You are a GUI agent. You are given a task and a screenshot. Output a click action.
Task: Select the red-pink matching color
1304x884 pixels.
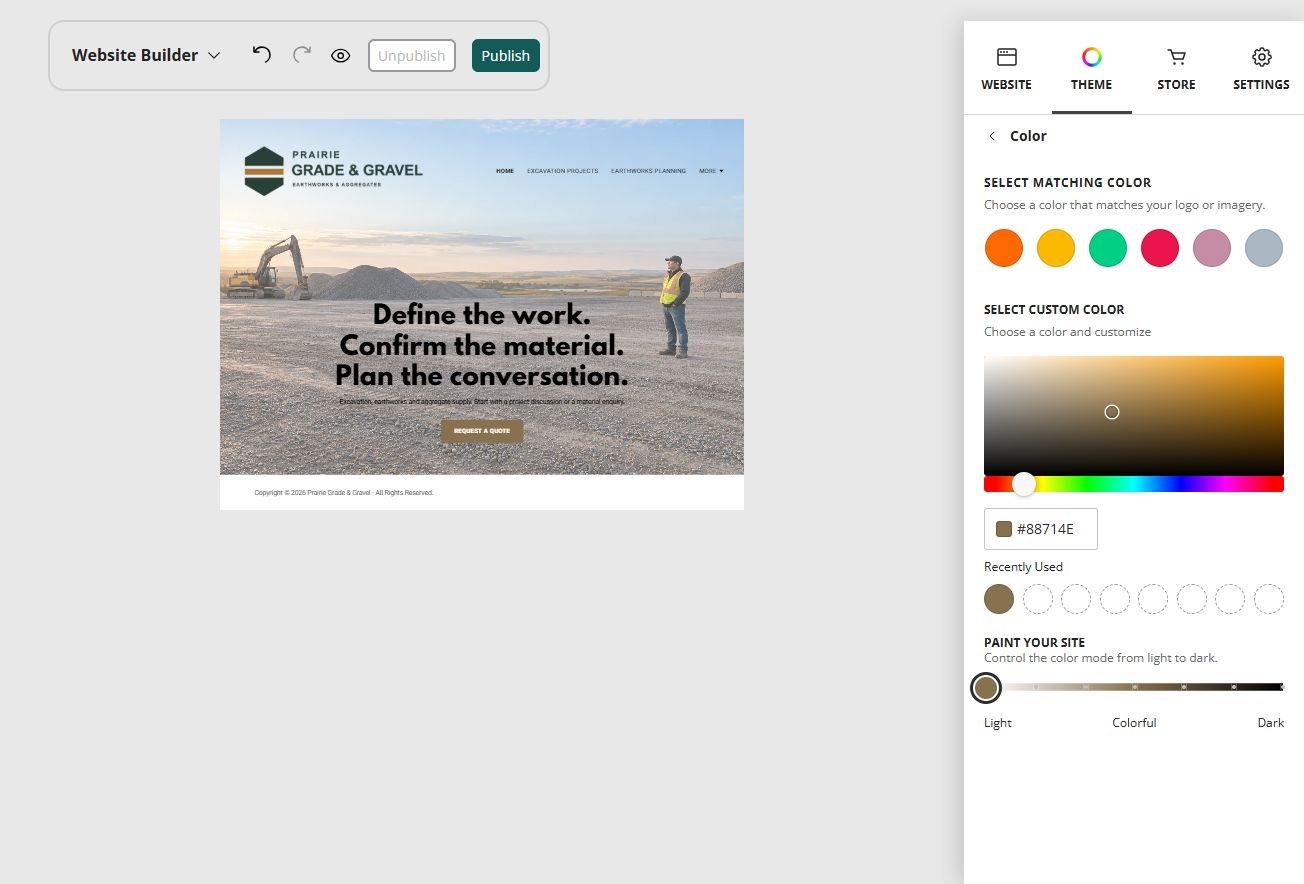coord(1160,248)
